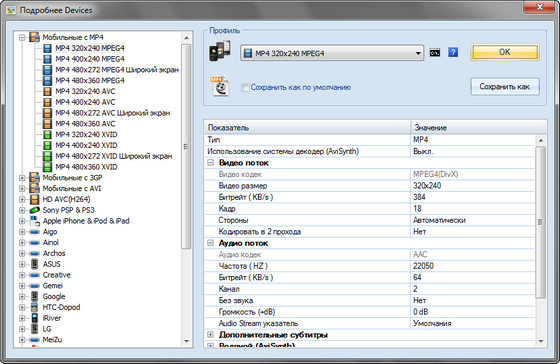
Task: Select MP4 480x272 MPEG4 Широкий экран item
Action: (117, 70)
